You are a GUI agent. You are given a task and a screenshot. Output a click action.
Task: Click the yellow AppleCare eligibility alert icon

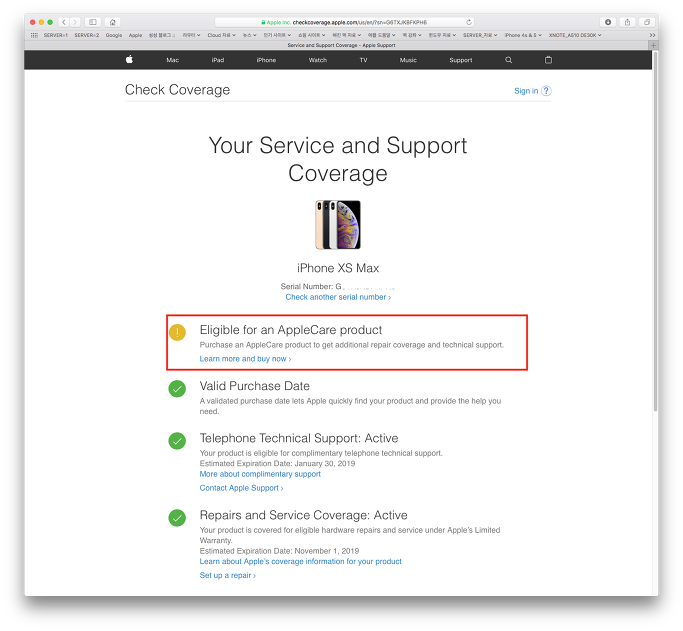(x=177, y=332)
